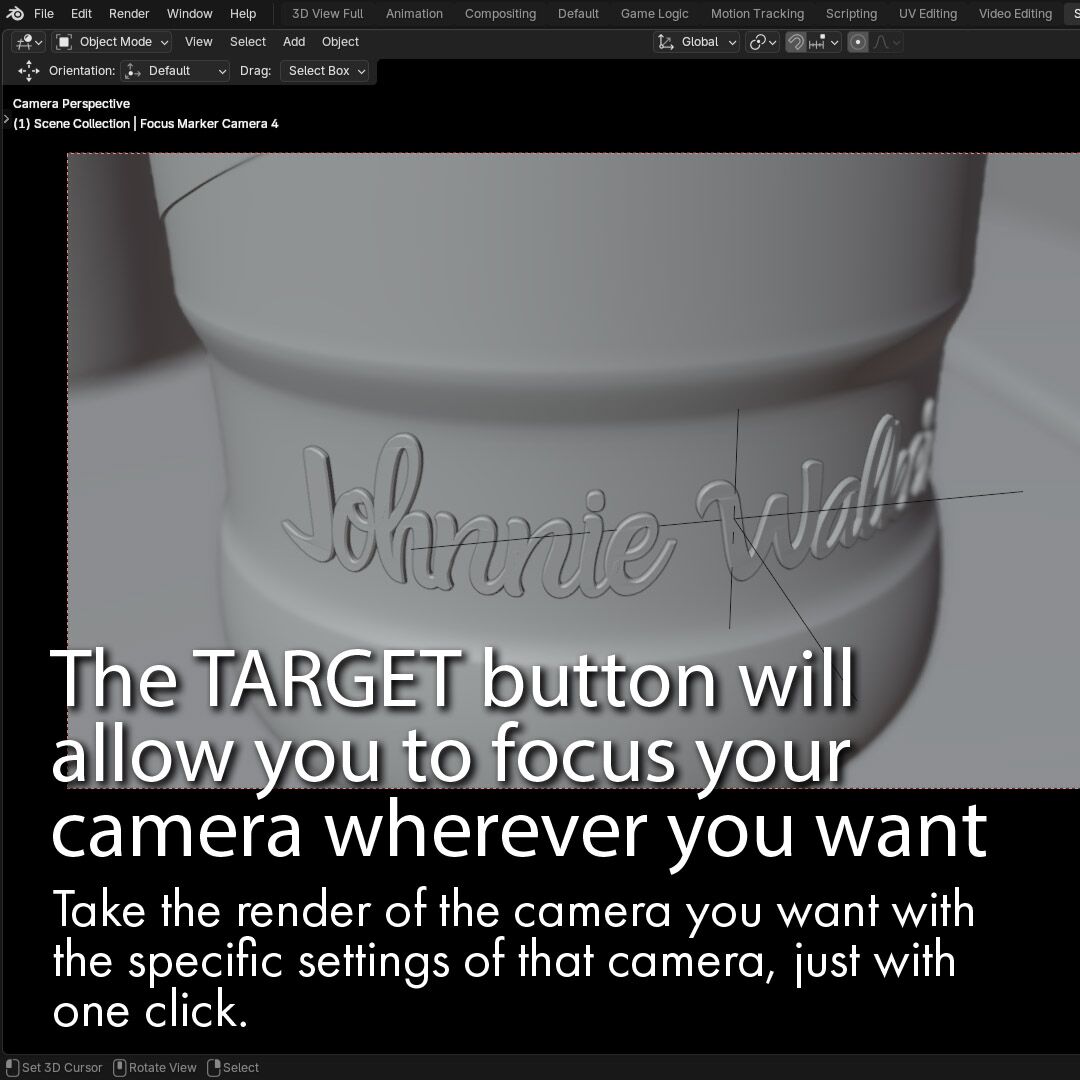Expand the Orientation Default dropdown

(x=176, y=71)
